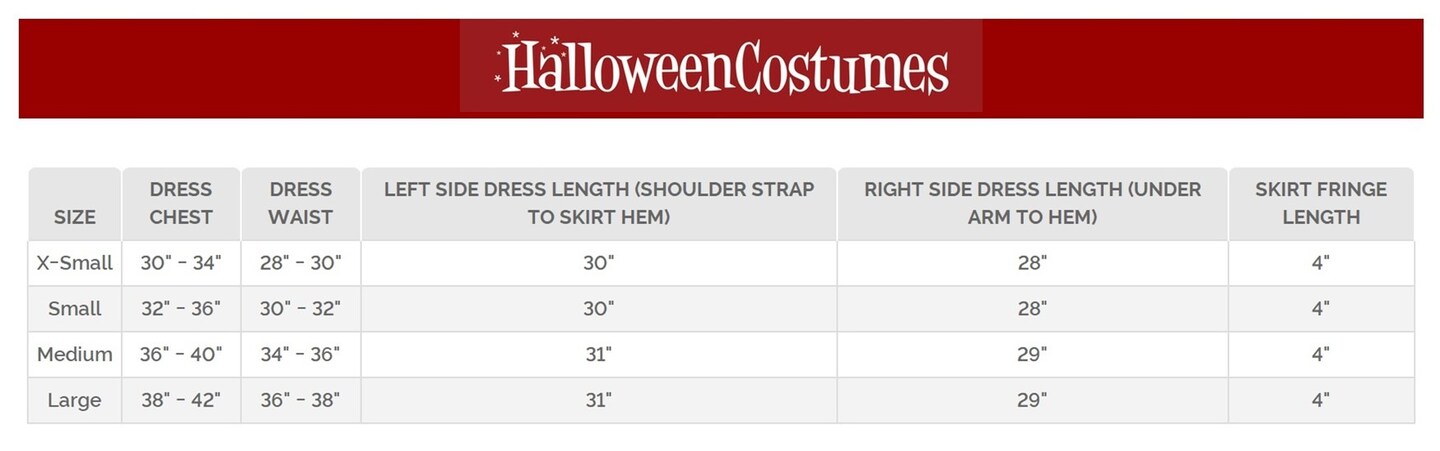Click Medium row's 31" left side length
Viewport: 1440px width, 451px height.
[598, 355]
